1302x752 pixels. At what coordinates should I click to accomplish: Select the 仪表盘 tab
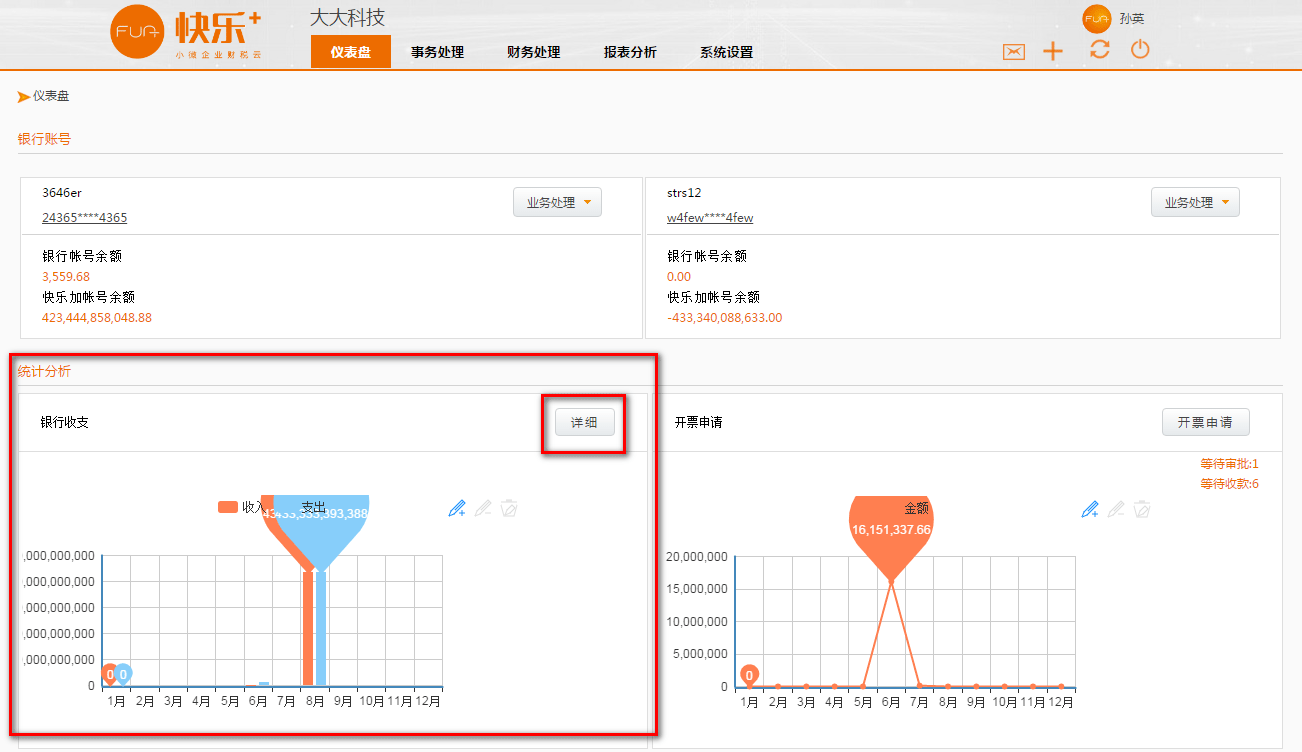351,52
